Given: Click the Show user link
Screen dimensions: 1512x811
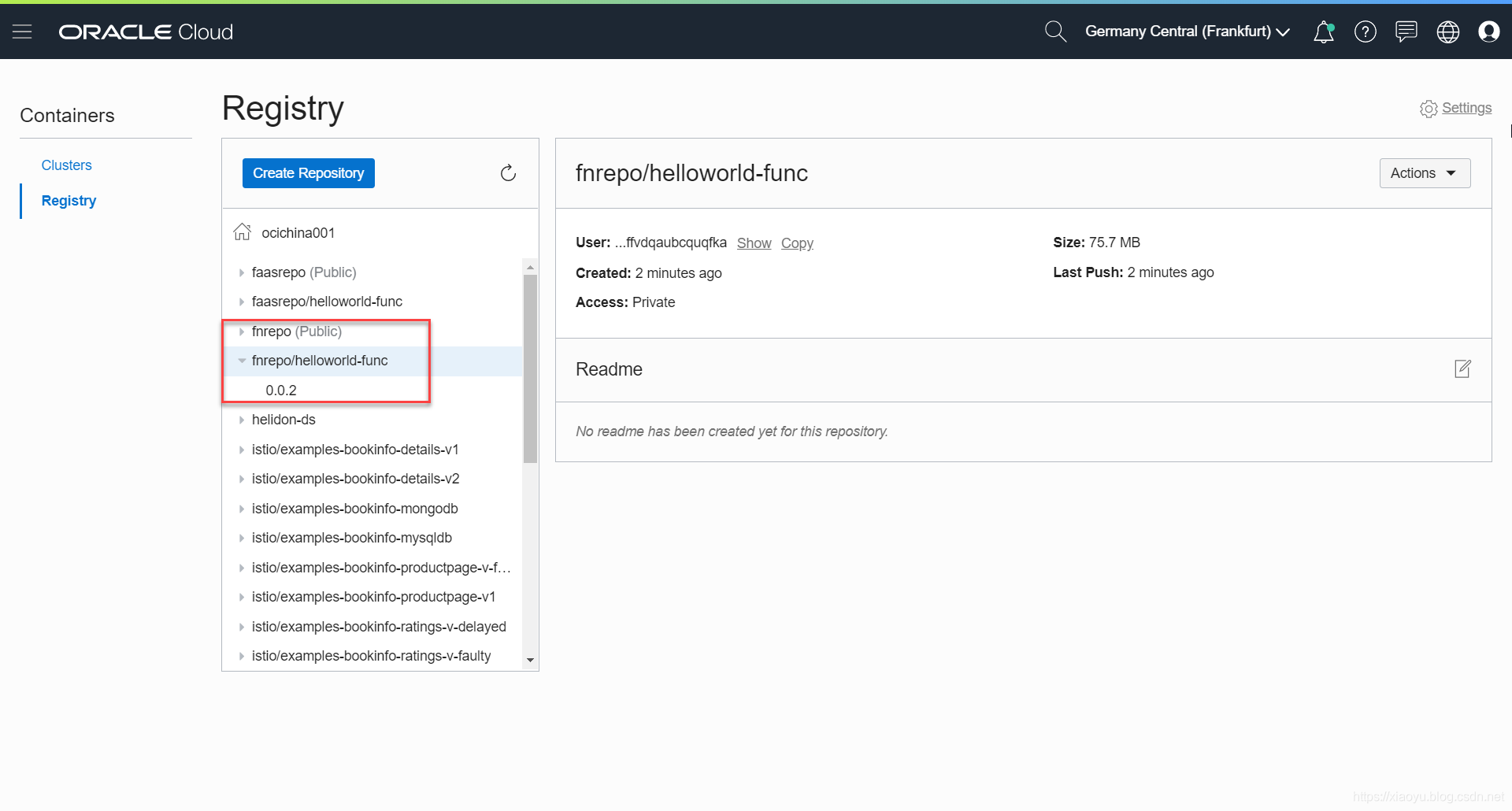Looking at the screenshot, I should click(754, 243).
